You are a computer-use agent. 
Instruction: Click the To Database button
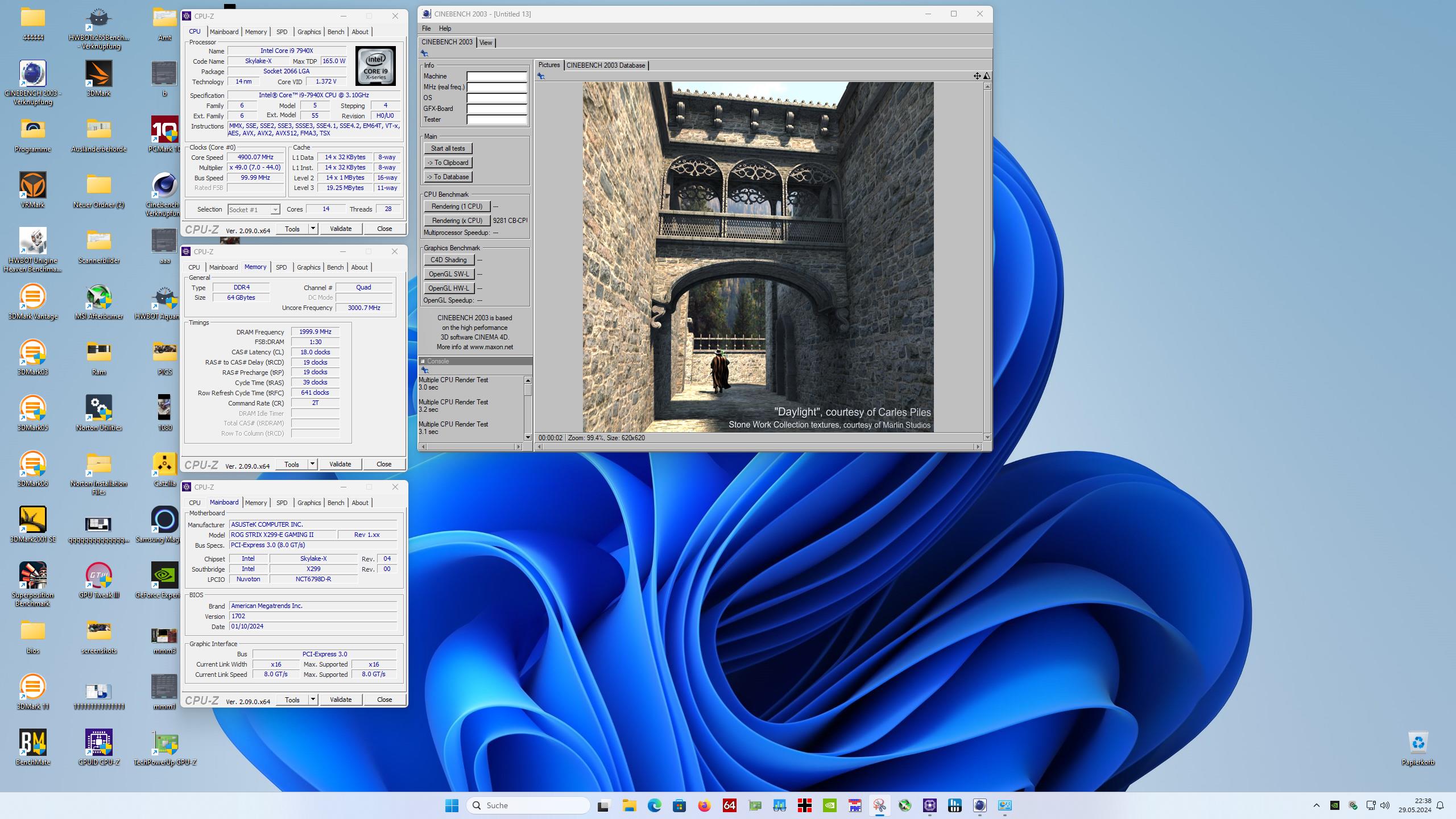(448, 177)
